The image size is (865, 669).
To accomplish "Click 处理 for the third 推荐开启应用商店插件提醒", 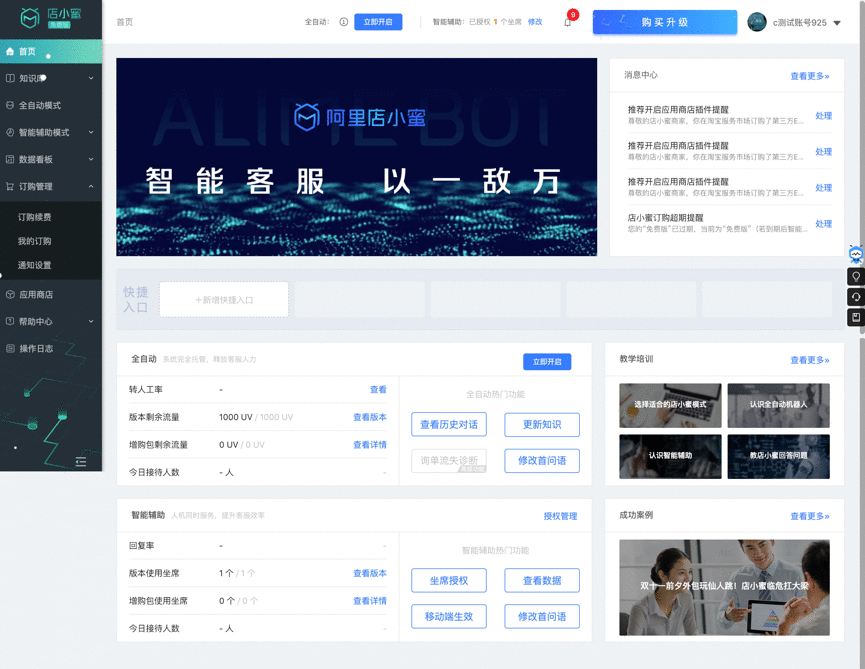I will pos(823,188).
